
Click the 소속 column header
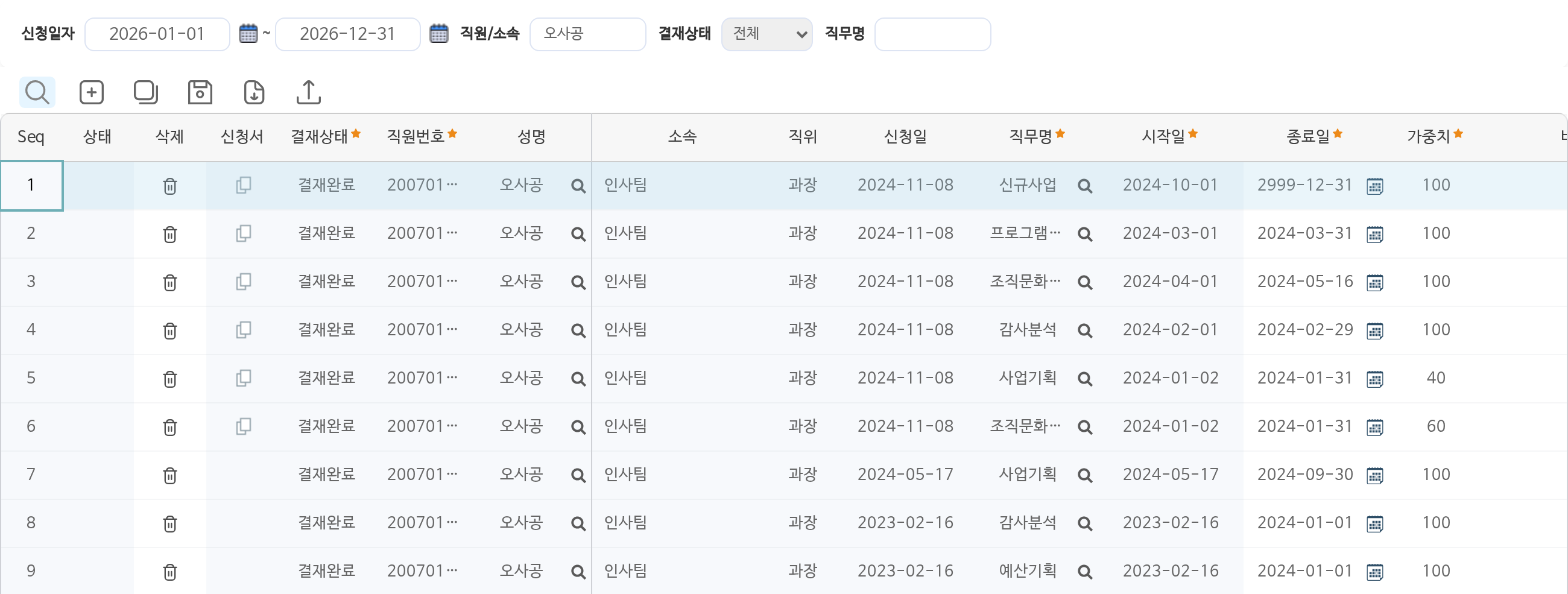(x=681, y=136)
